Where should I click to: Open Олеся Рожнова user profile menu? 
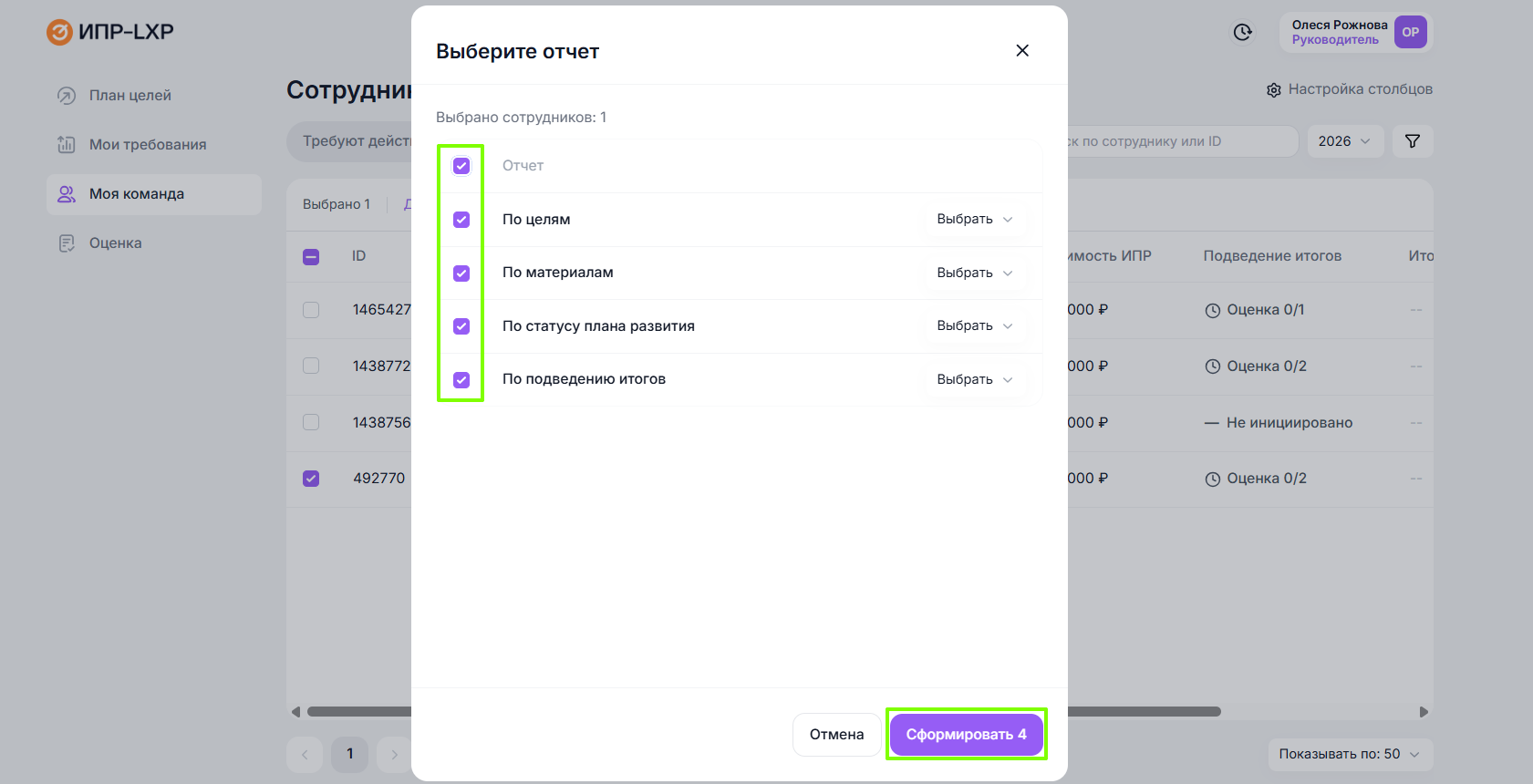[x=1356, y=33]
